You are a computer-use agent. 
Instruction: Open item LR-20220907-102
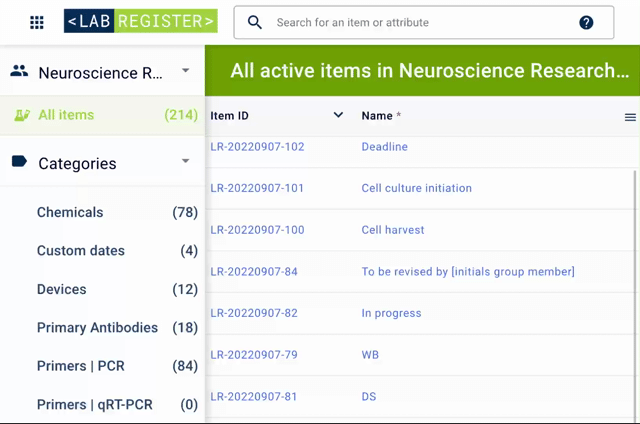pos(257,147)
